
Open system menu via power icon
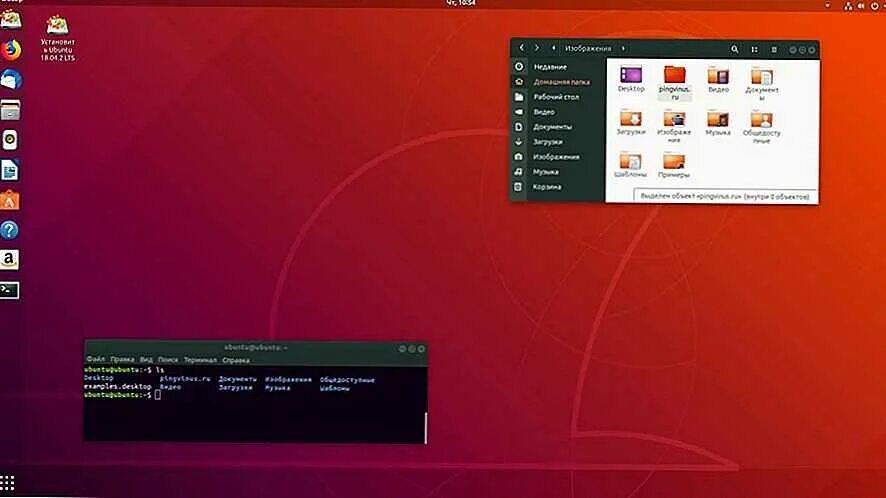[x=874, y=5]
